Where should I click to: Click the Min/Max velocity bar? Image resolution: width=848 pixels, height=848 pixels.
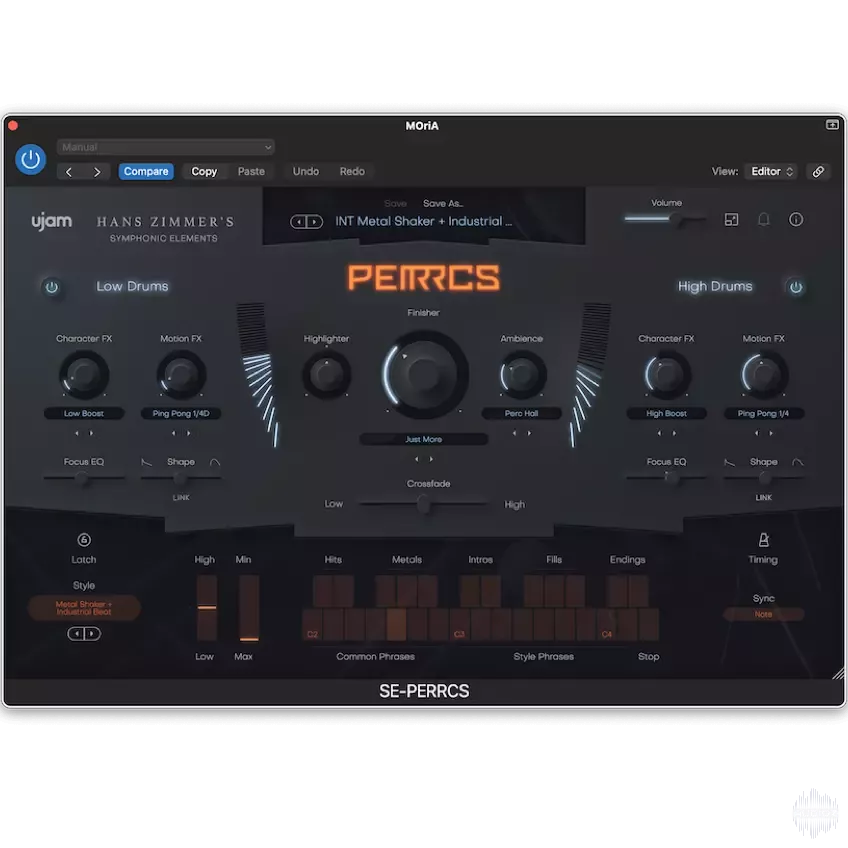249,608
